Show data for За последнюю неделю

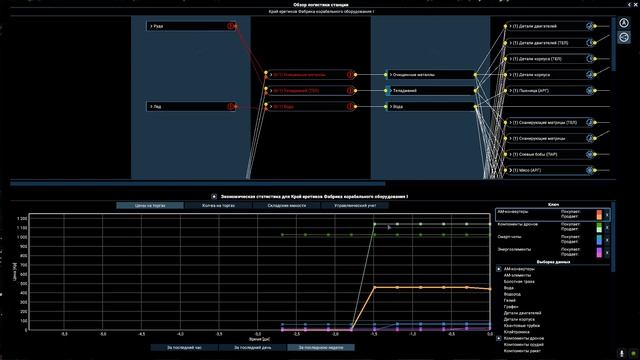(x=321, y=348)
